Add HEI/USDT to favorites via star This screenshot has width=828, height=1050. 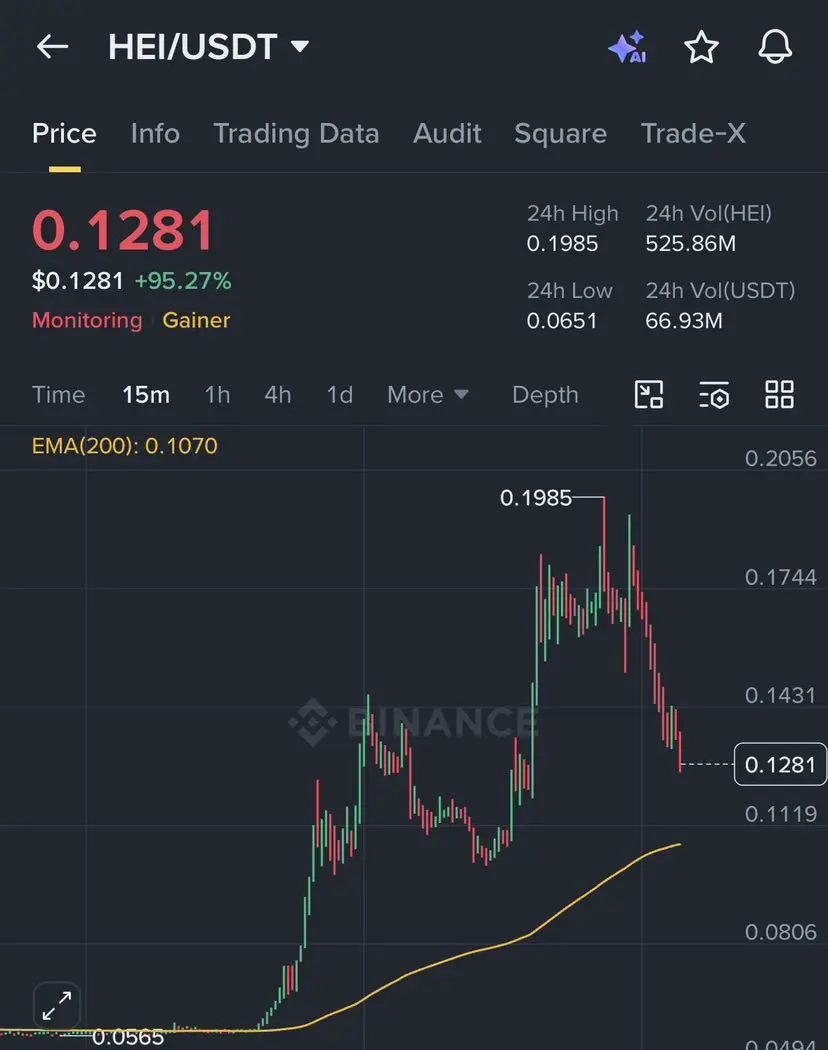pyautogui.click(x=701, y=47)
